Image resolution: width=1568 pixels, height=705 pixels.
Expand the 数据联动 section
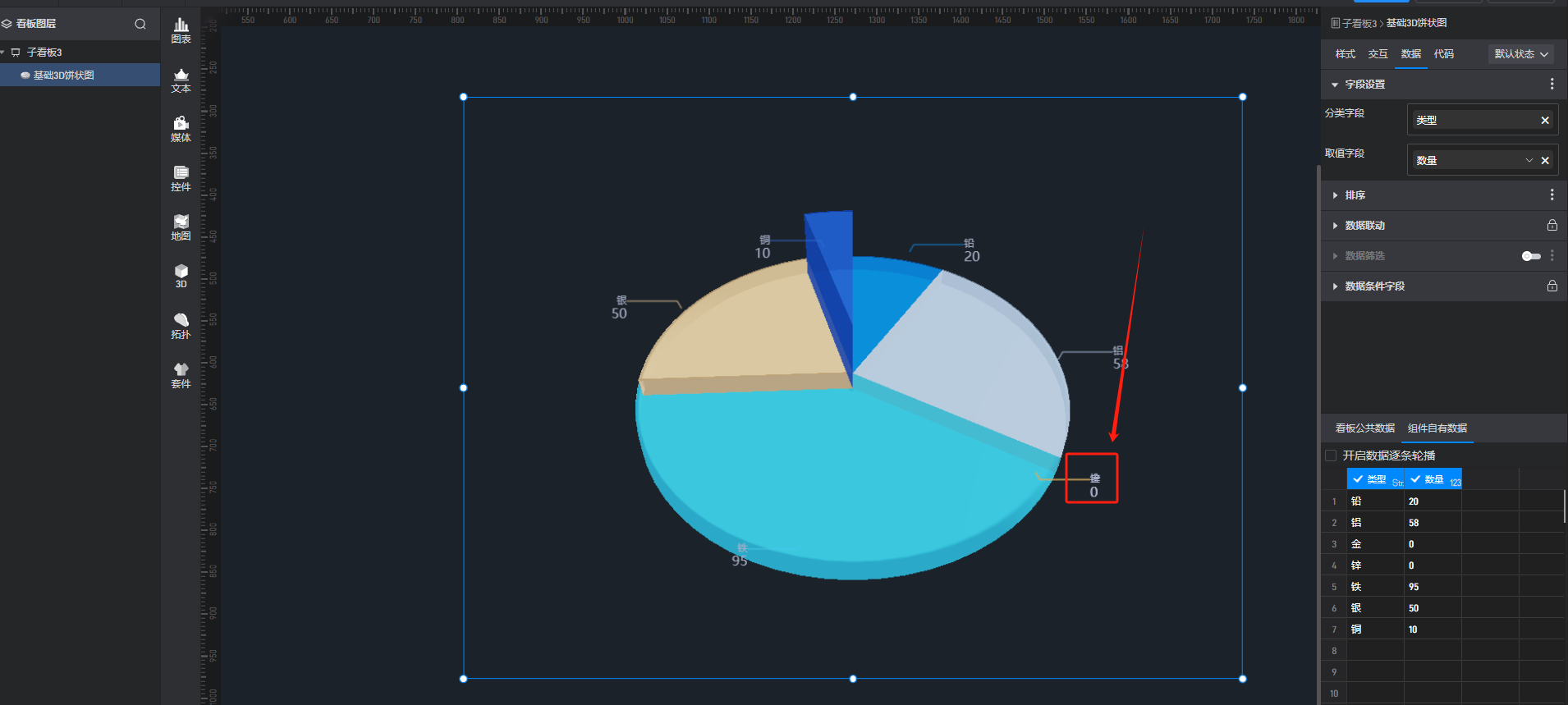[1335, 226]
